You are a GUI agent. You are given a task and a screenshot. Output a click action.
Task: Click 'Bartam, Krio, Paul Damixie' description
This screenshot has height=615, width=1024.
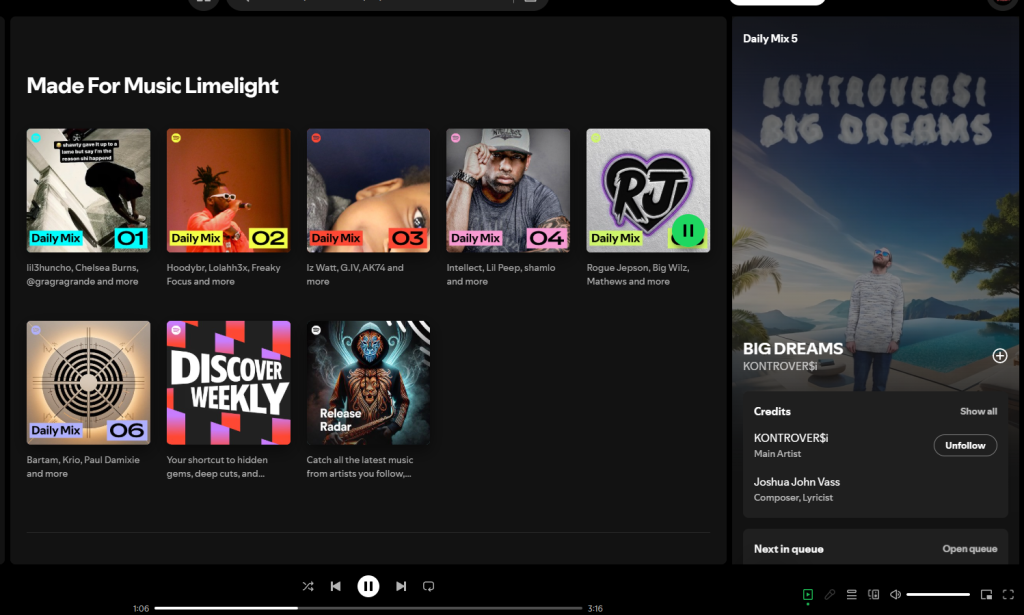pos(83,467)
